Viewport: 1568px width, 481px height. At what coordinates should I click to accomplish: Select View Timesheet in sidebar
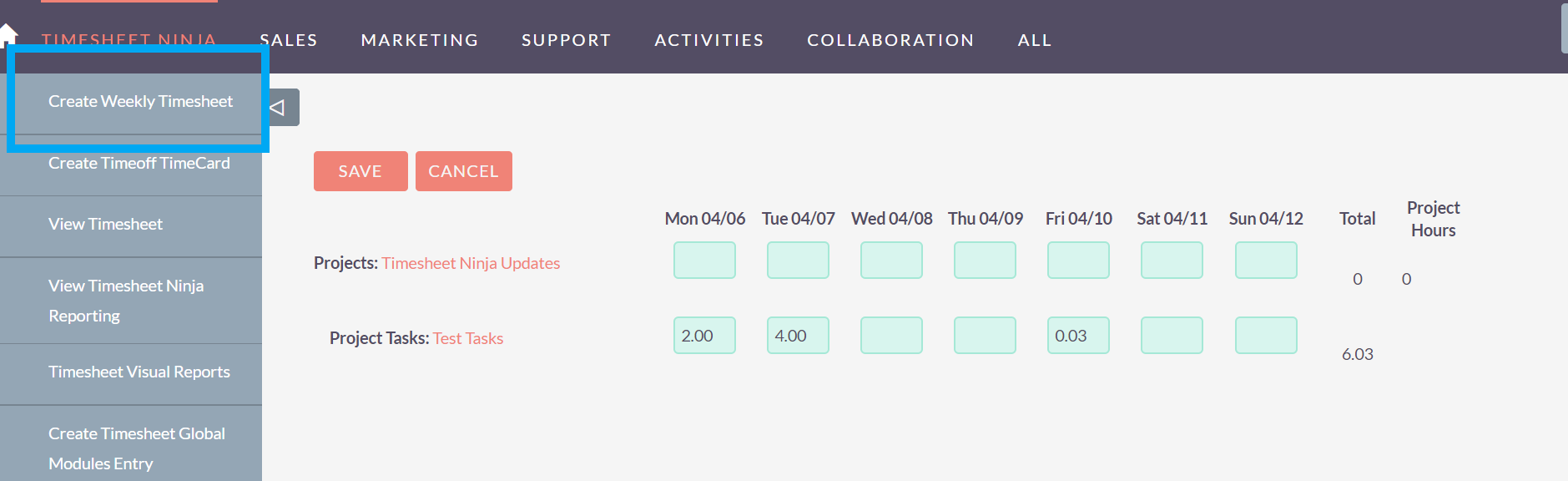click(105, 224)
